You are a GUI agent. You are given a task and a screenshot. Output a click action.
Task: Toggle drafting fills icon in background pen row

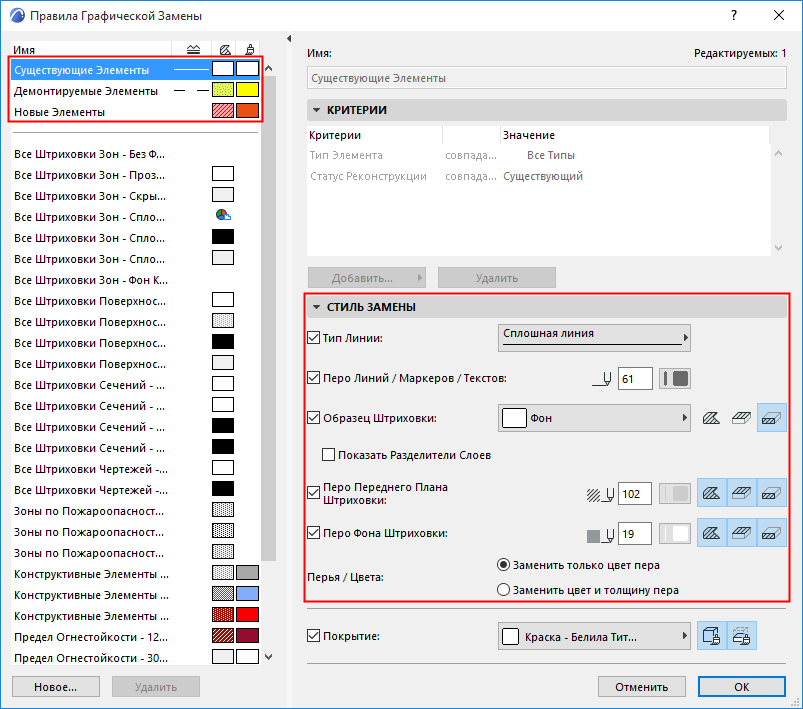tap(711, 533)
